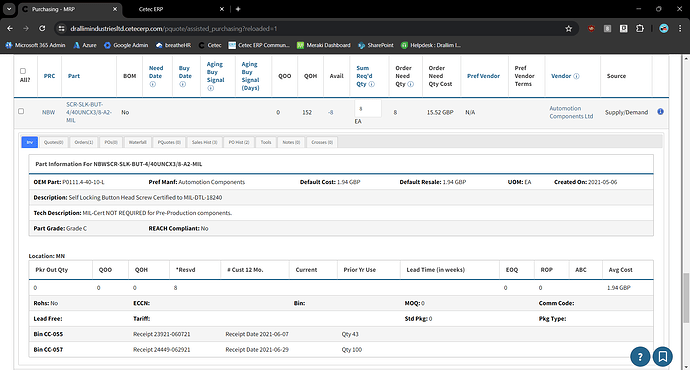Check the NBW part row checkbox
The width and height of the screenshot is (690, 370).
coord(21,111)
